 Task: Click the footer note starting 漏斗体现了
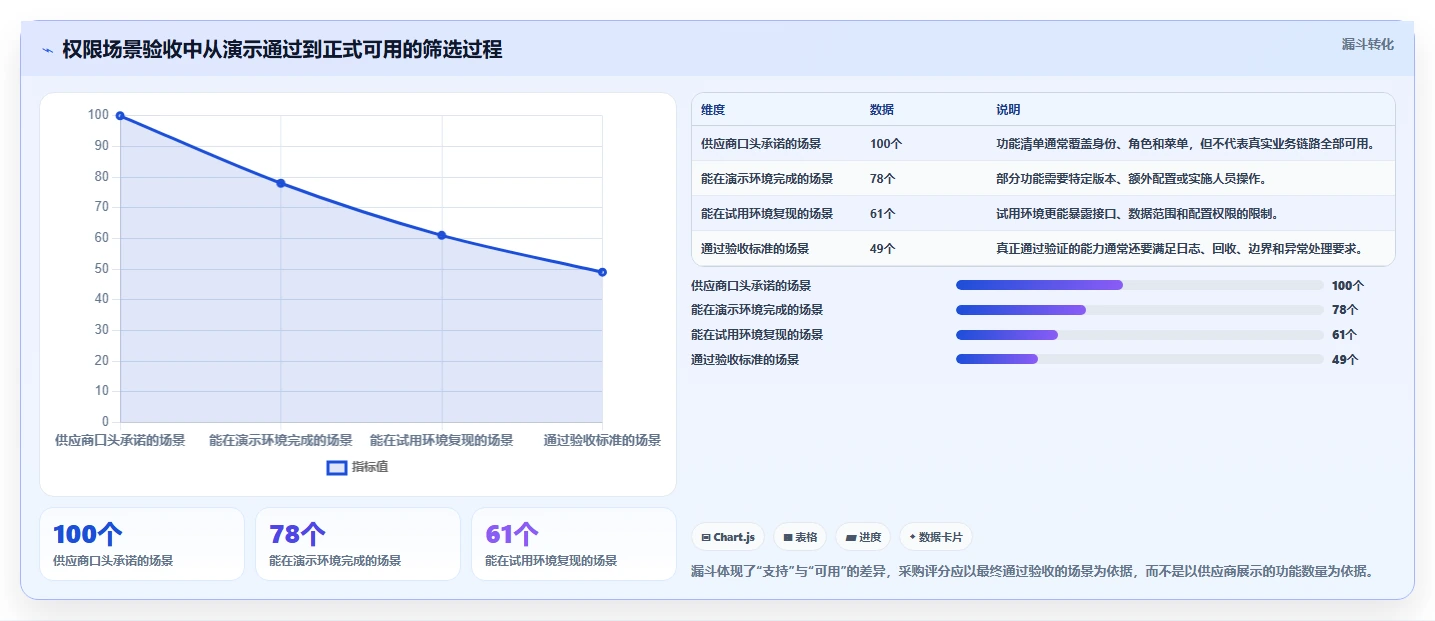coord(1032,572)
